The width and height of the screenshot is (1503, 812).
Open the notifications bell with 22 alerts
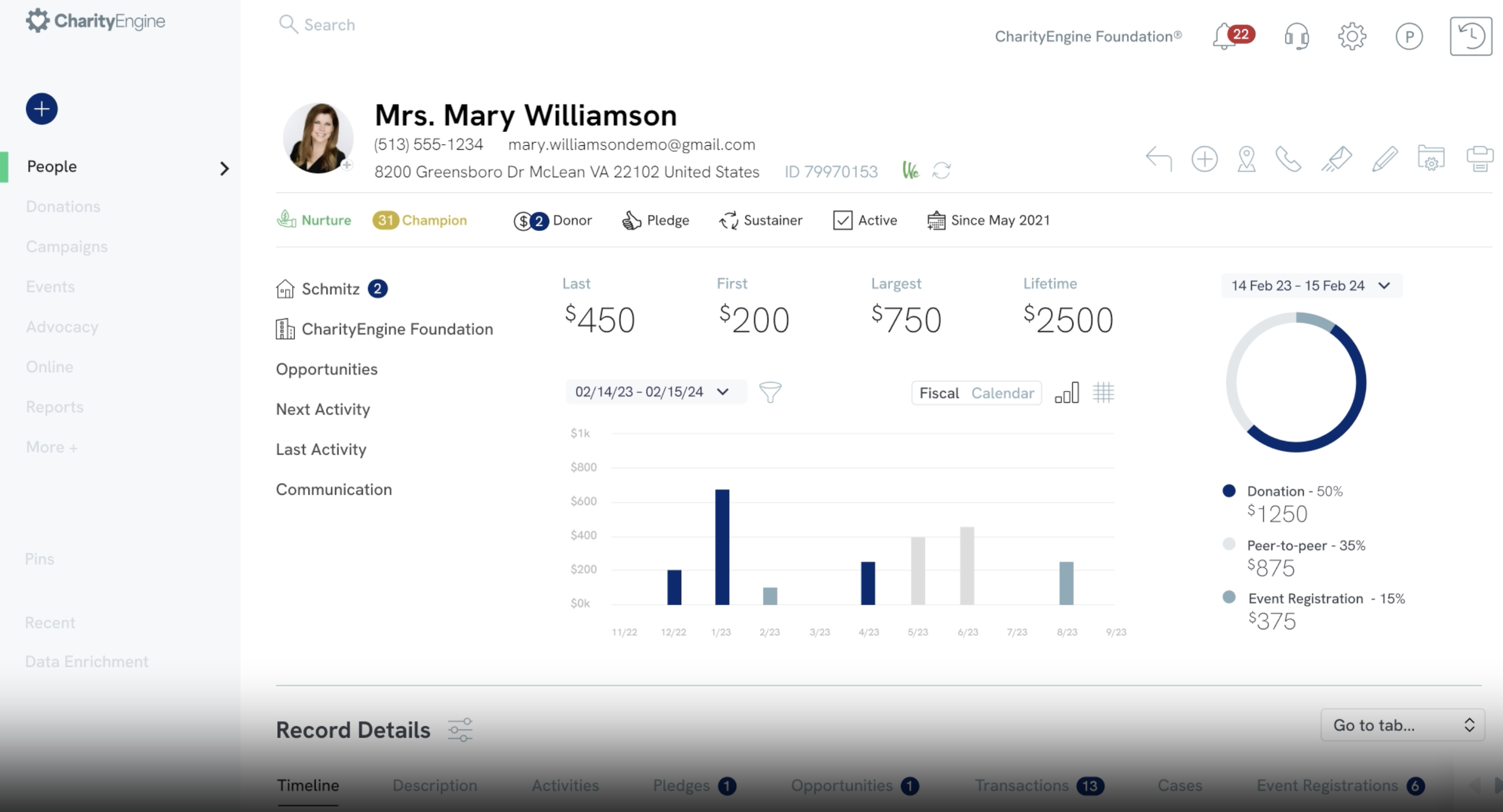tap(1232, 37)
